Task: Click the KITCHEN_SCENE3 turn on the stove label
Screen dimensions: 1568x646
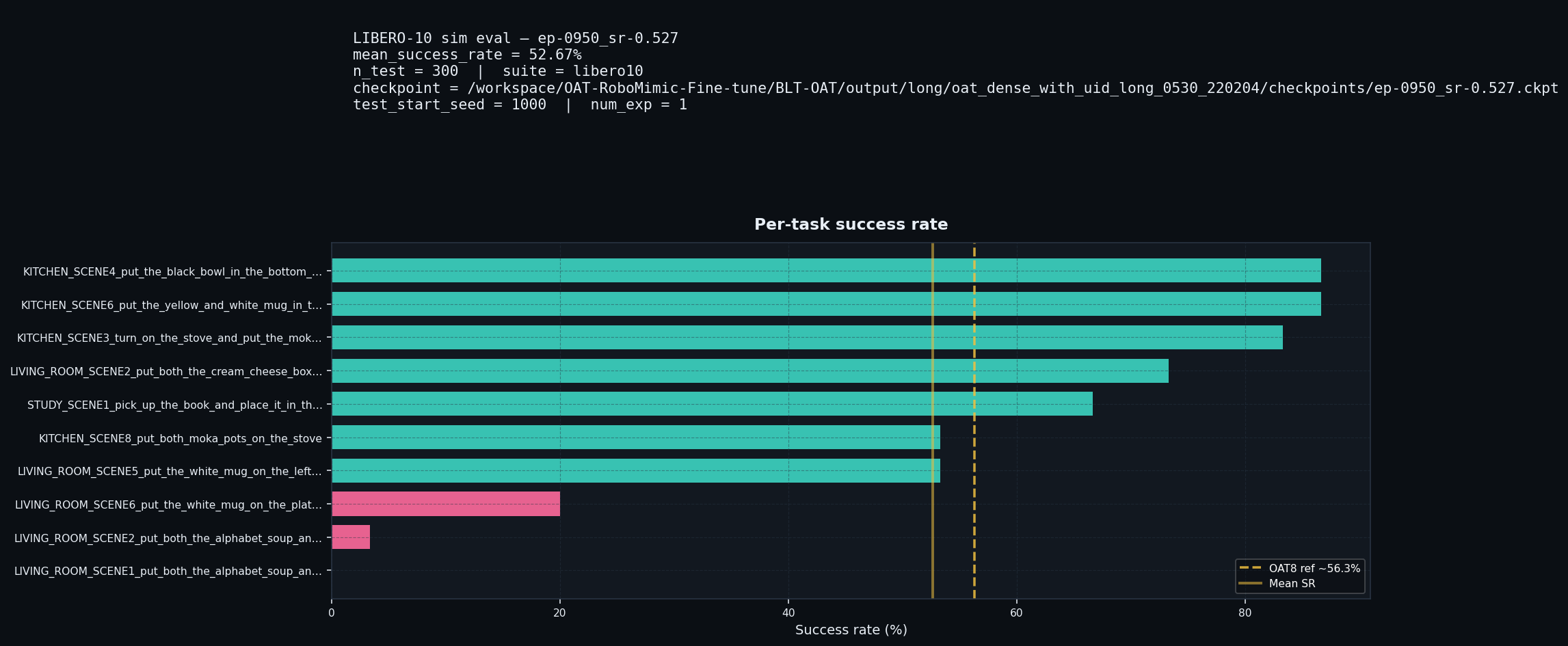Action: (170, 338)
